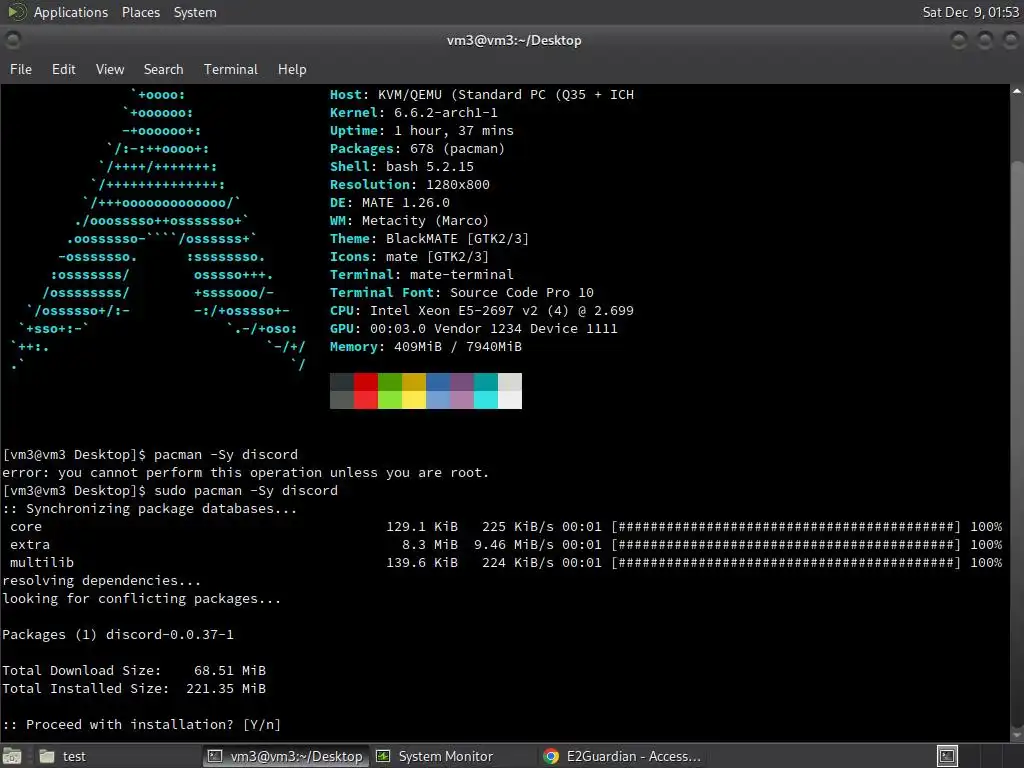Click the 'Proceed with installation? [Y/n]' prompt
Screen dimensions: 1024x768
142,725
